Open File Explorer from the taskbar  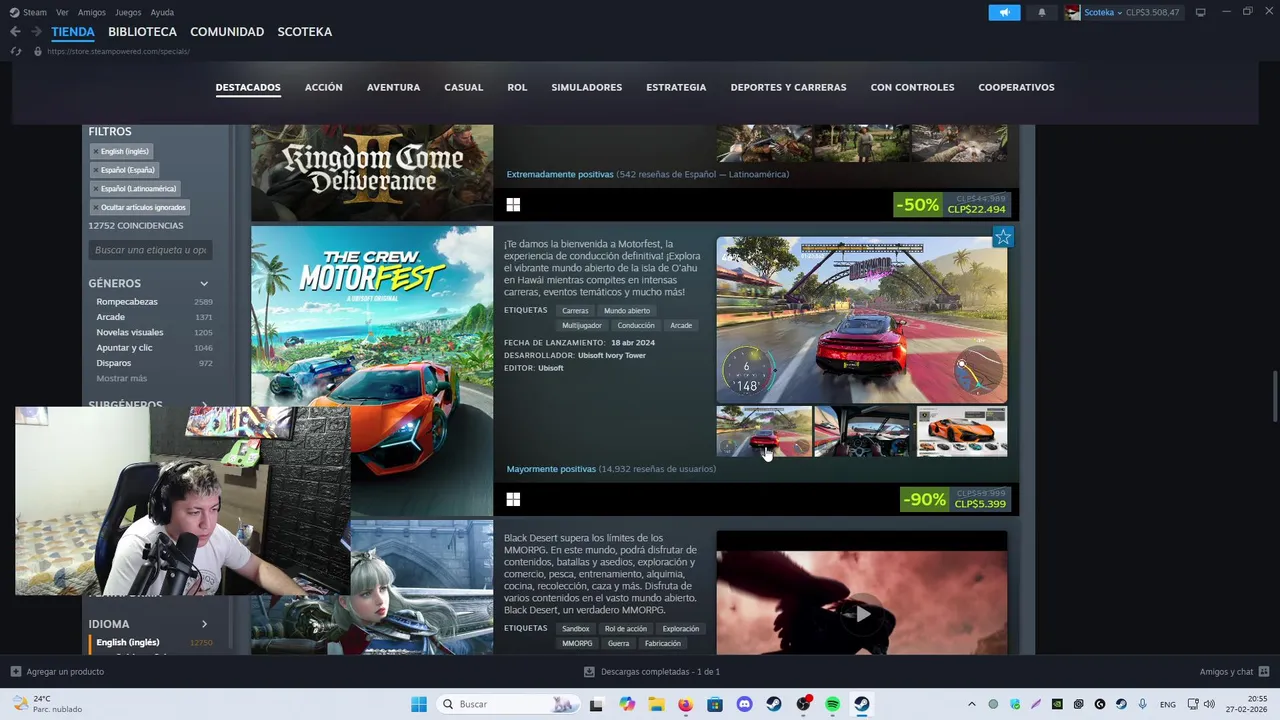point(656,704)
